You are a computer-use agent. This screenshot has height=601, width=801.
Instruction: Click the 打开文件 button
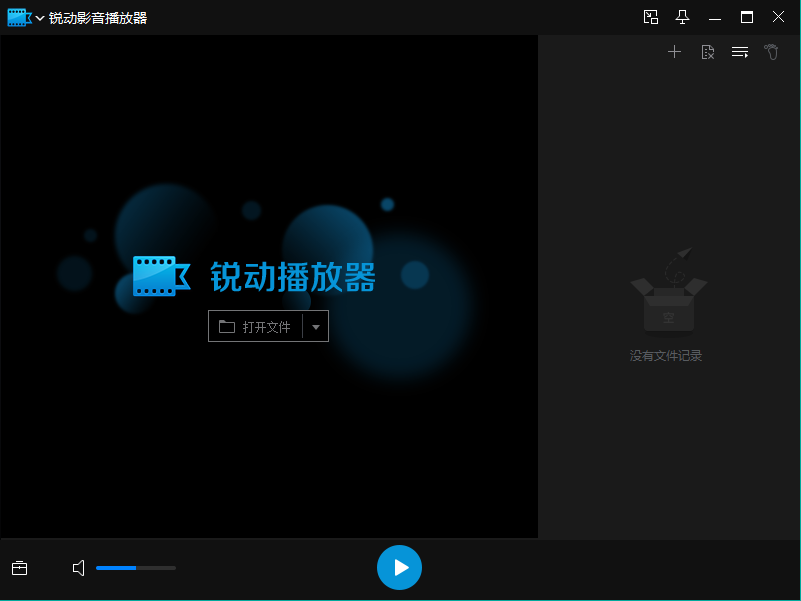(256, 326)
